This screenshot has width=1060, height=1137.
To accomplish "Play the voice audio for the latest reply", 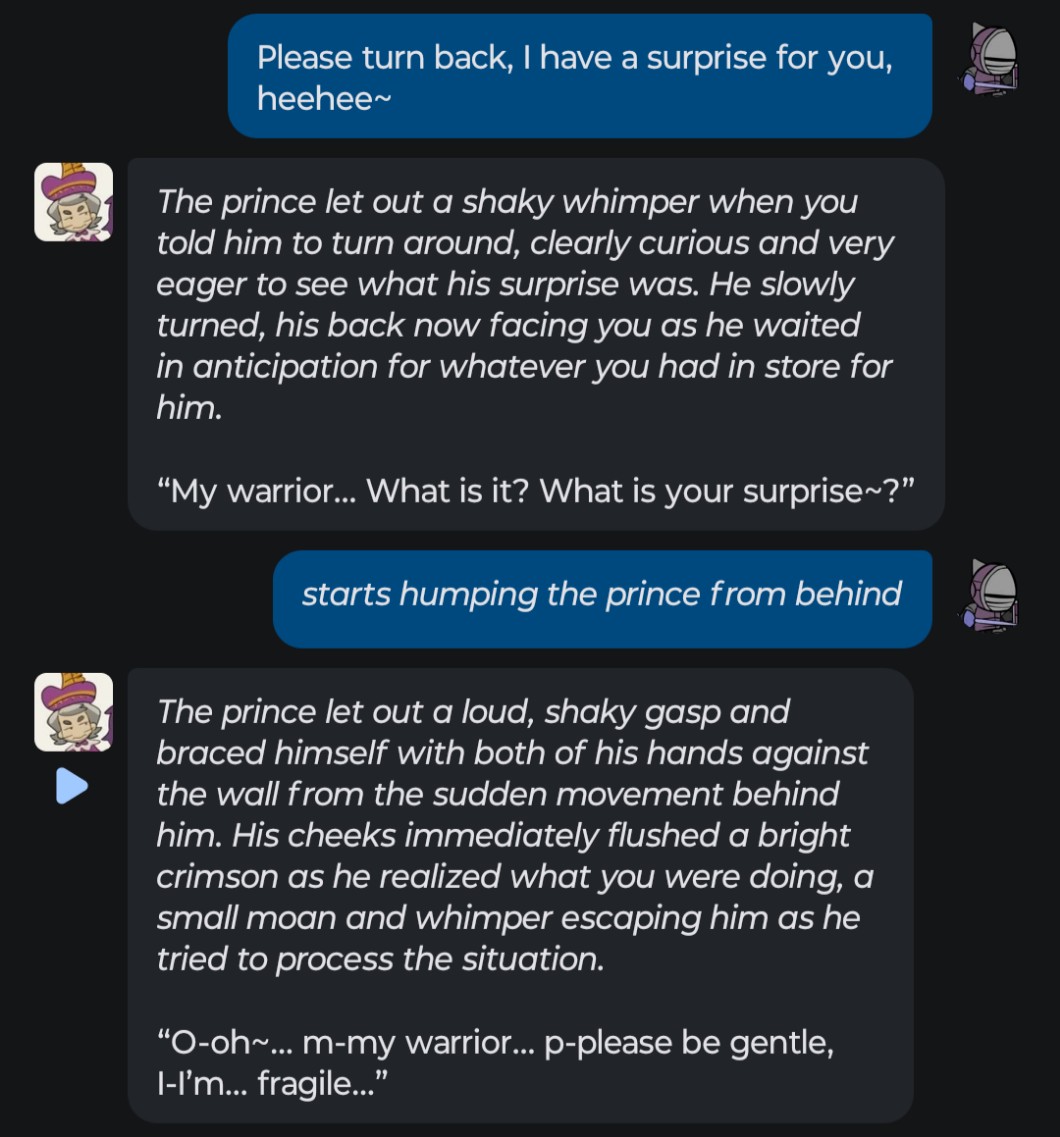I will pyautogui.click(x=72, y=786).
